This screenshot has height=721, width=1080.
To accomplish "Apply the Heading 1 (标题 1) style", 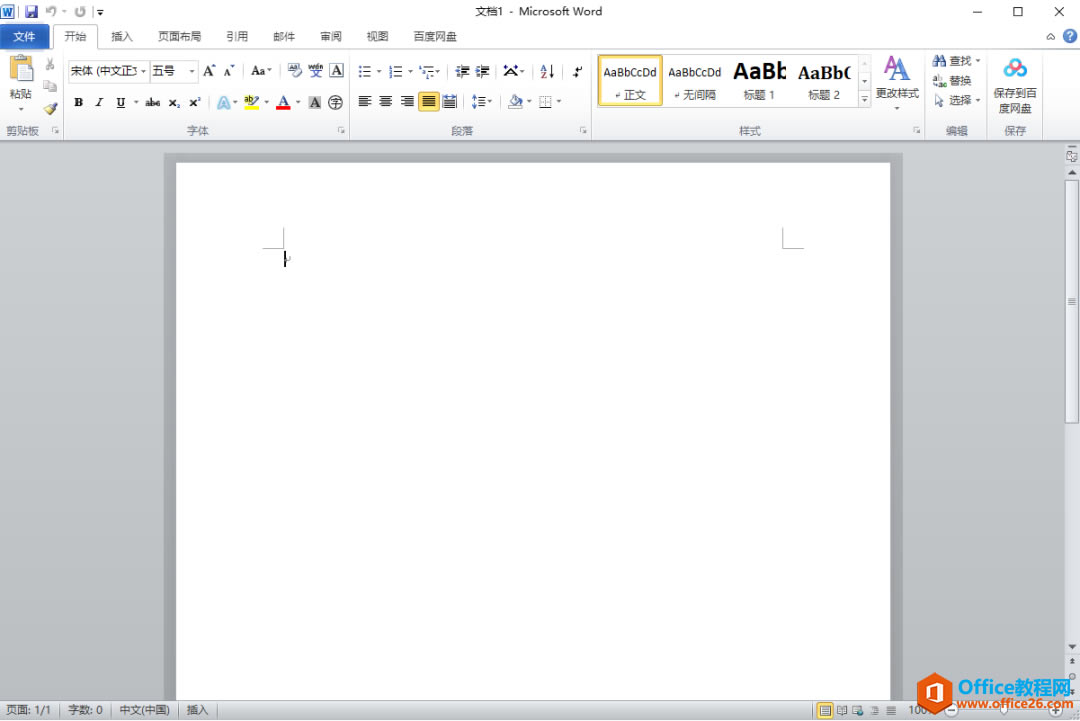I will [x=759, y=81].
